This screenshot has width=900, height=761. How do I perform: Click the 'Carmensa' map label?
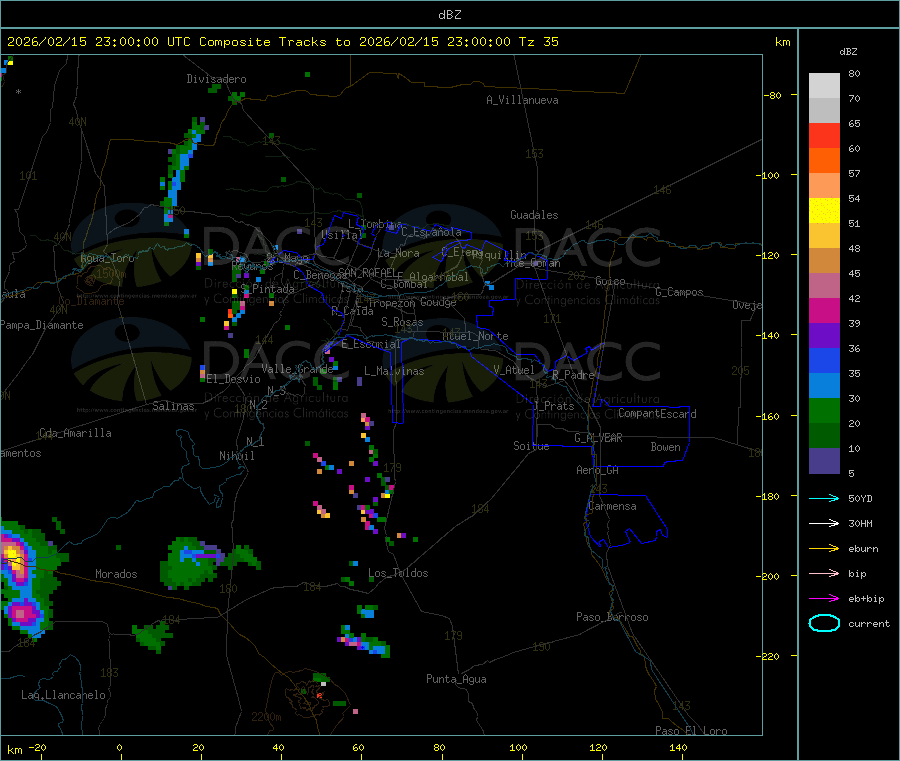coord(612,506)
